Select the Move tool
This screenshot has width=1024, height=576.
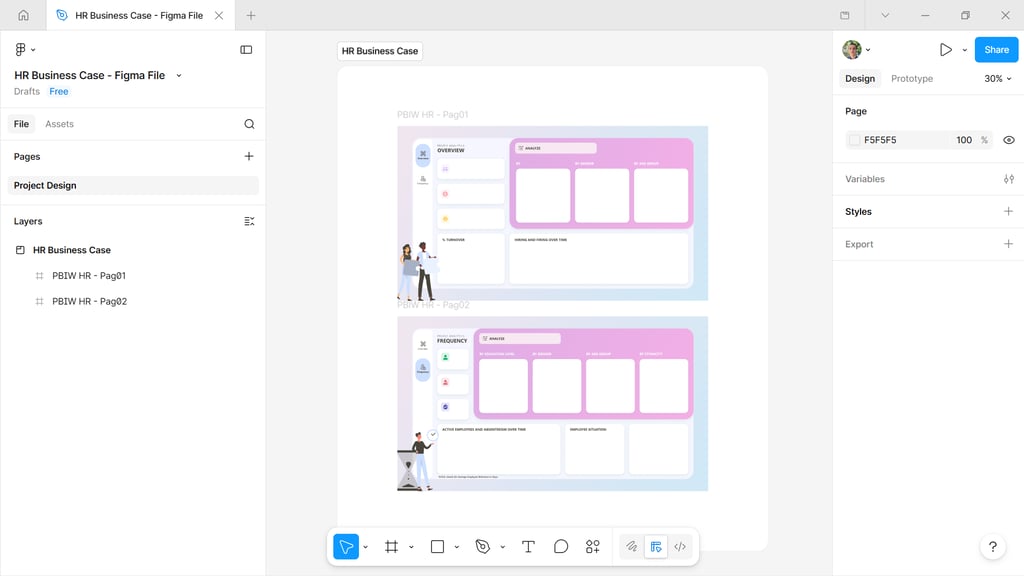click(344, 546)
